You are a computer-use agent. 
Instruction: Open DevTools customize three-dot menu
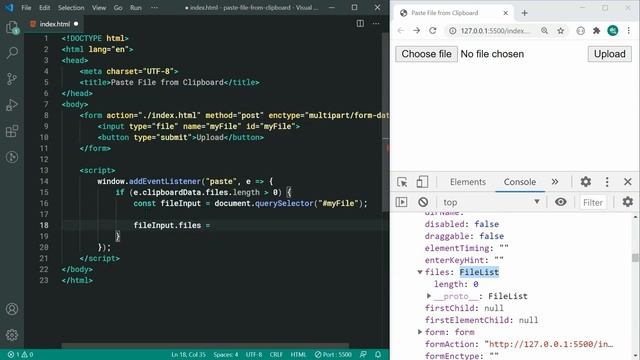click(x=607, y=182)
